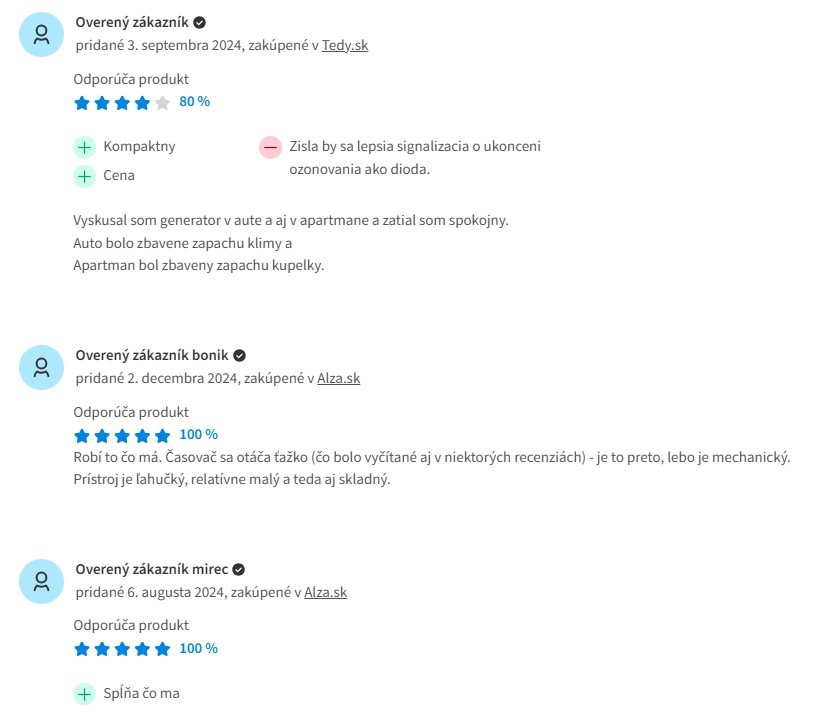Click the green plus icon beside Kompaktny
818x714 pixels.
84,147
